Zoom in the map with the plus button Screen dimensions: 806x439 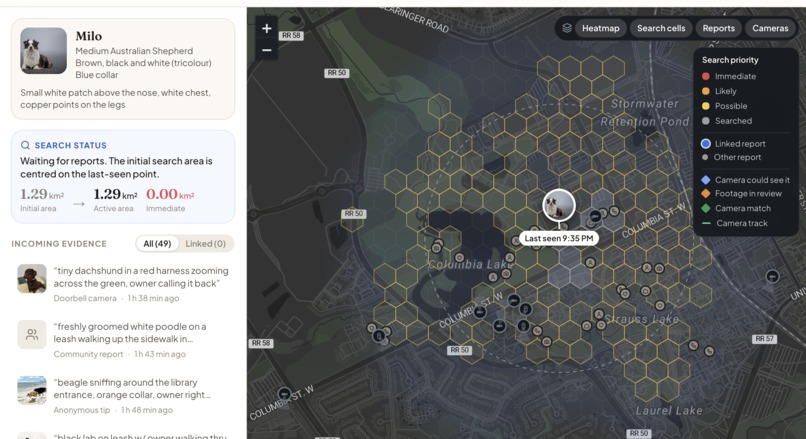(266, 29)
